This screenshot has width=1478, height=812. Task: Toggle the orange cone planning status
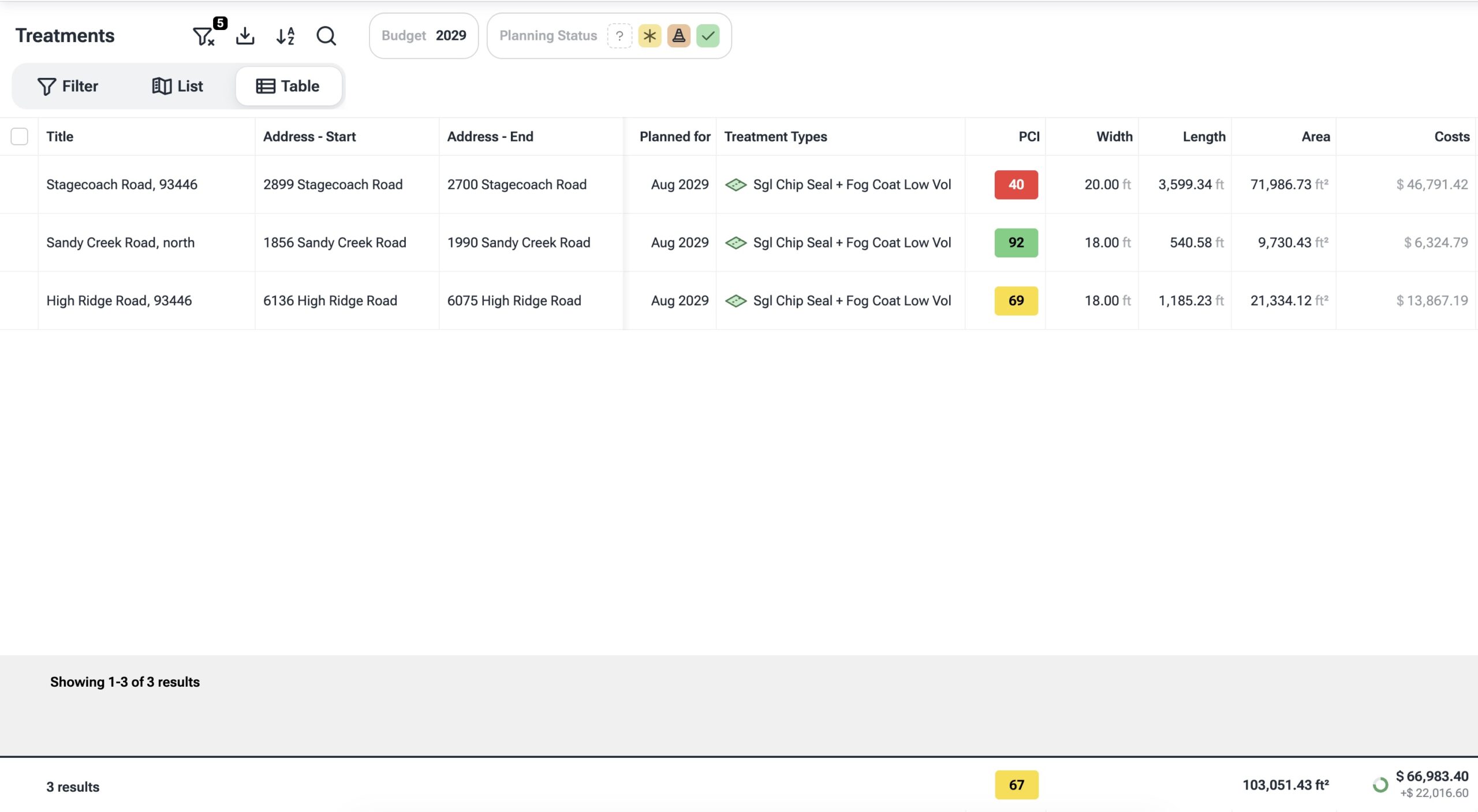[679, 36]
